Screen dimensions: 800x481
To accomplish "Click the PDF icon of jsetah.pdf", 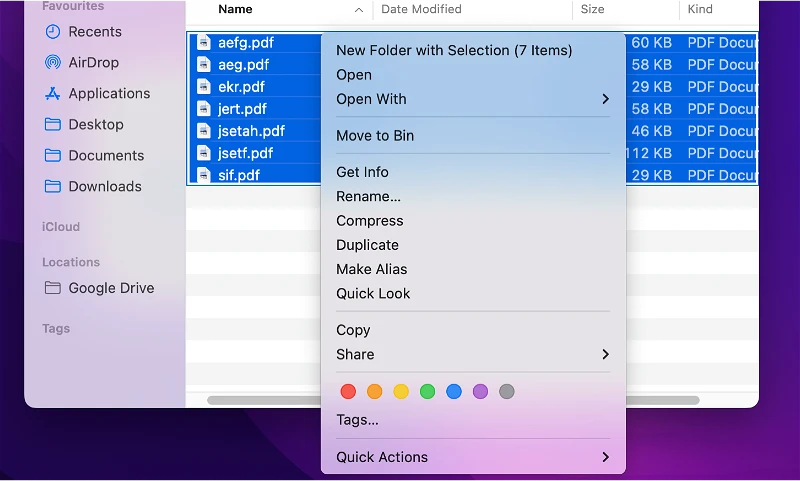I will point(204,131).
